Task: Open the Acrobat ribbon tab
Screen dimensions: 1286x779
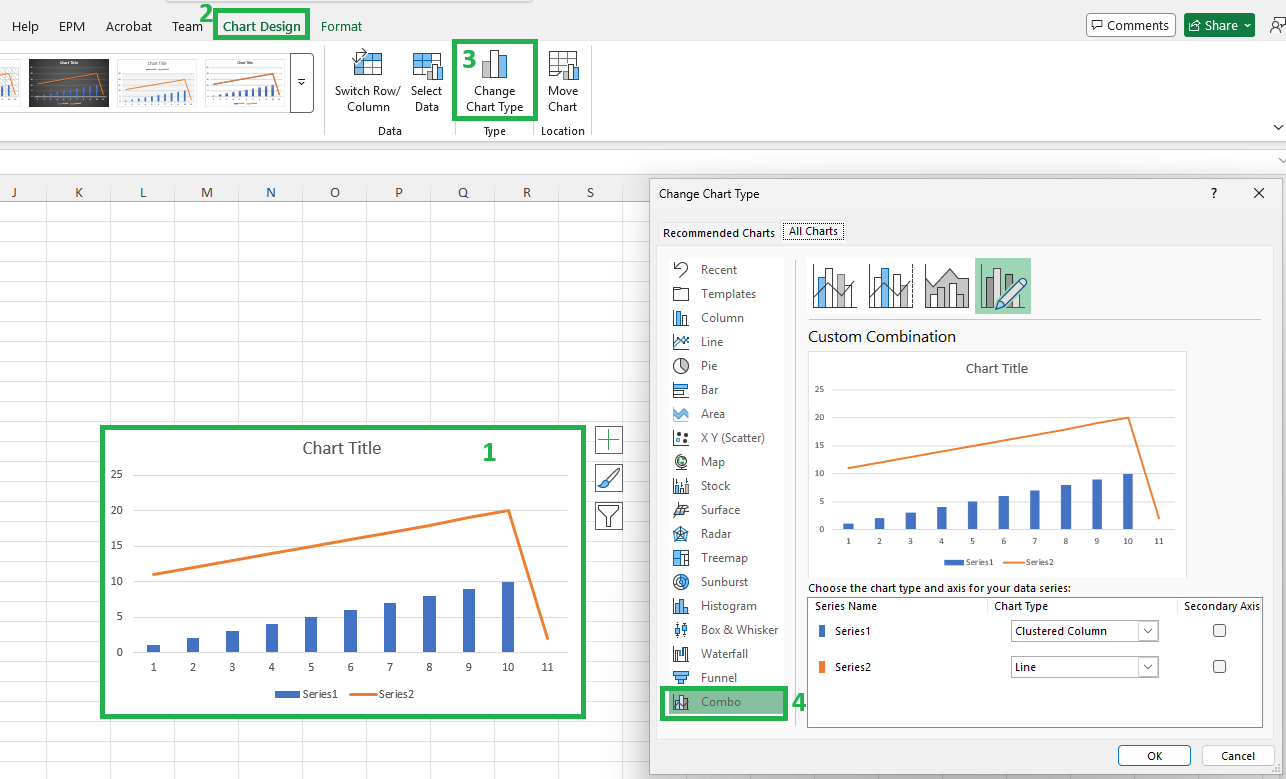Action: [129, 26]
